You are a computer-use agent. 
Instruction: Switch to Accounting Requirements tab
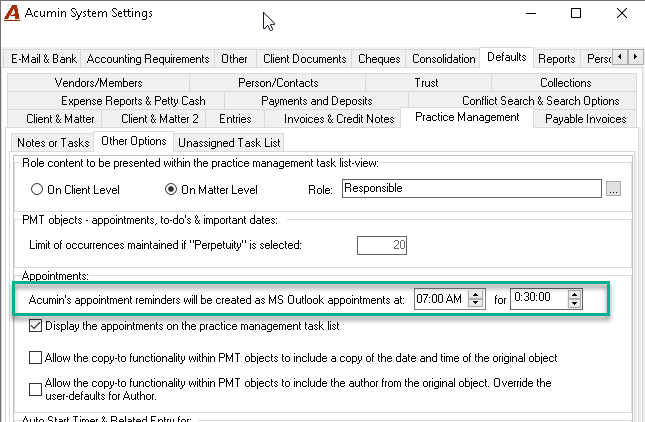click(x=148, y=59)
